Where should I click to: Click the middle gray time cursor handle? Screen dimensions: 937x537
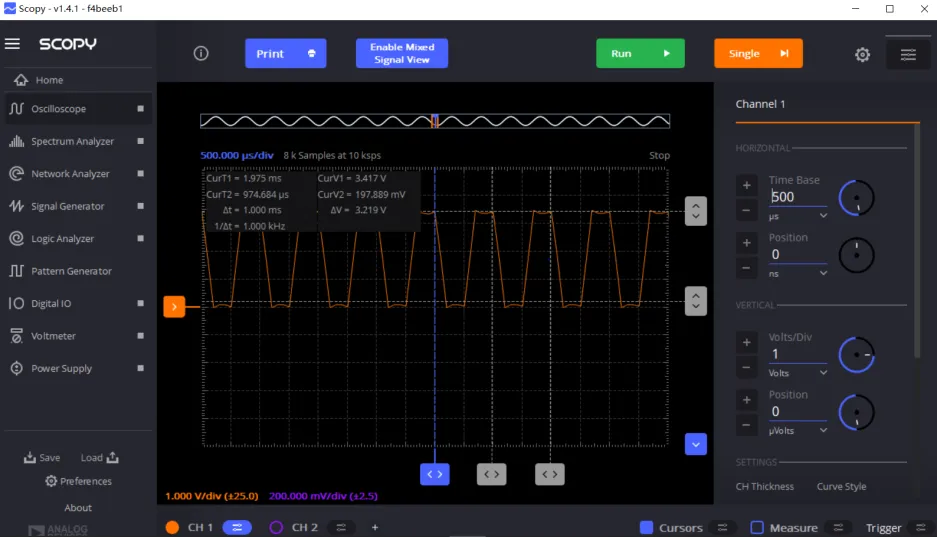(492, 474)
